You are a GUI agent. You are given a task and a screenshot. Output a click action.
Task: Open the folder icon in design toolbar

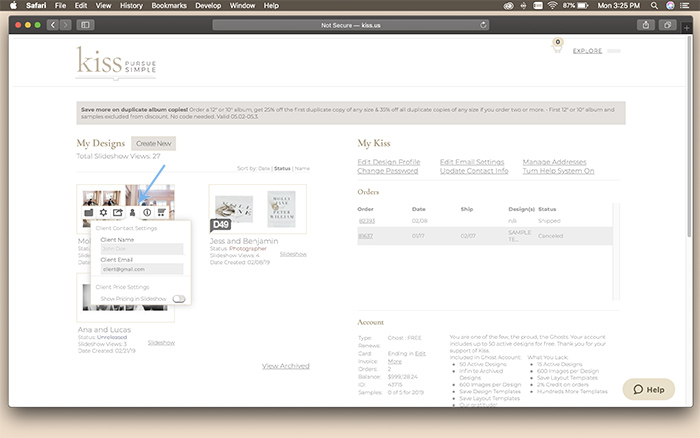89,213
